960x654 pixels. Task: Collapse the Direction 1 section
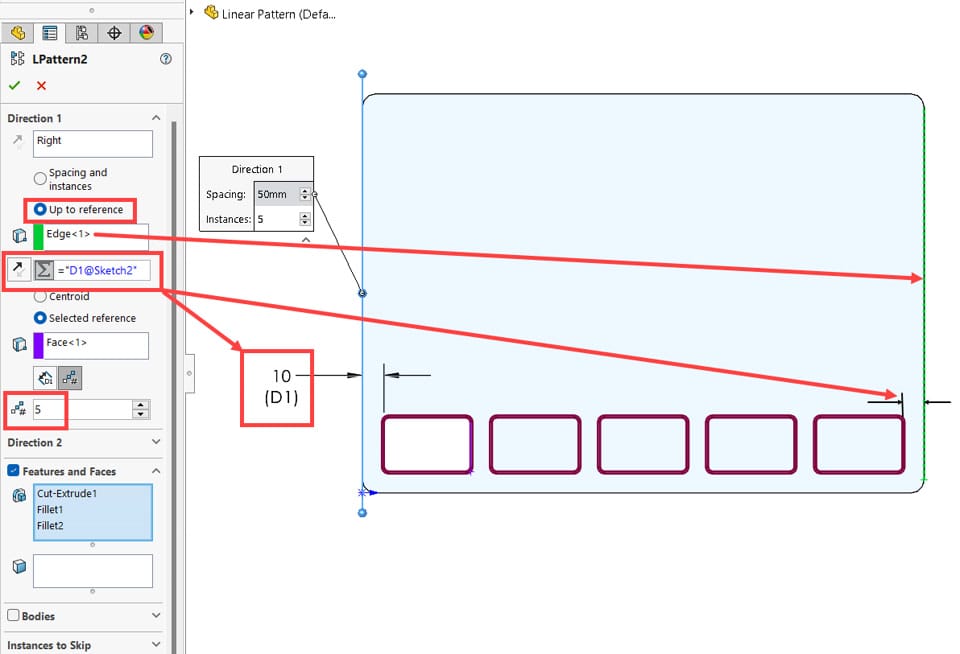pos(156,118)
